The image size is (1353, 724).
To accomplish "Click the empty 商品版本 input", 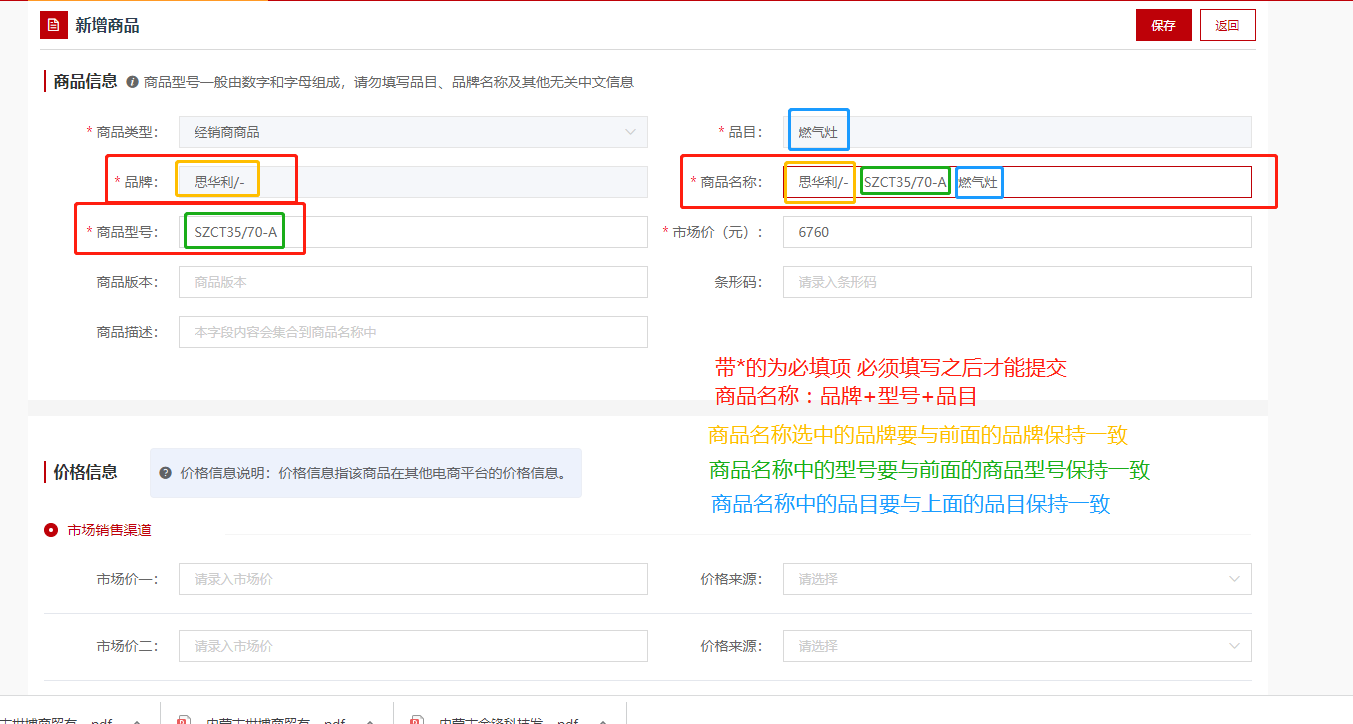I will [413, 282].
